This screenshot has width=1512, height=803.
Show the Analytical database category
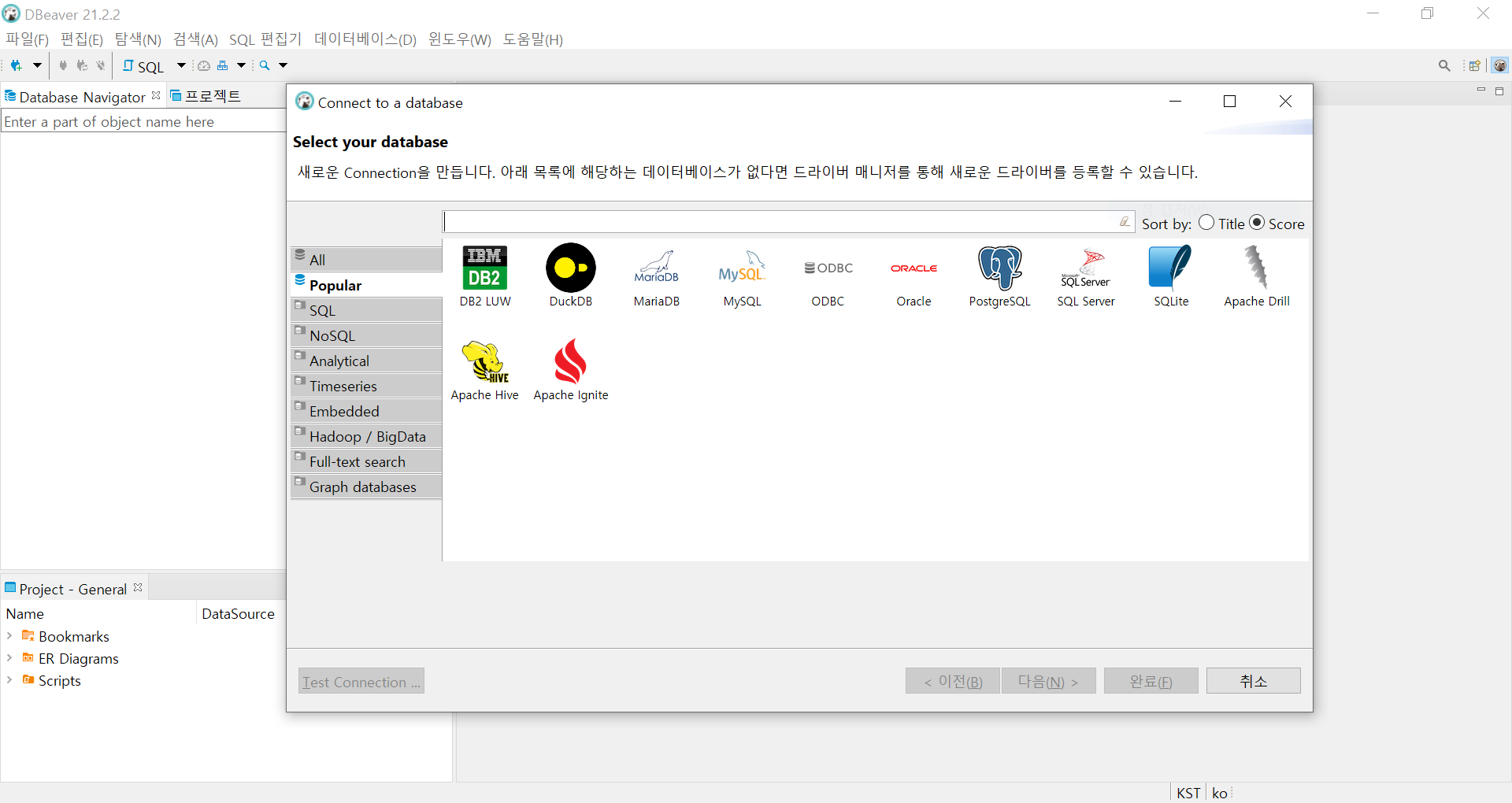(366, 360)
